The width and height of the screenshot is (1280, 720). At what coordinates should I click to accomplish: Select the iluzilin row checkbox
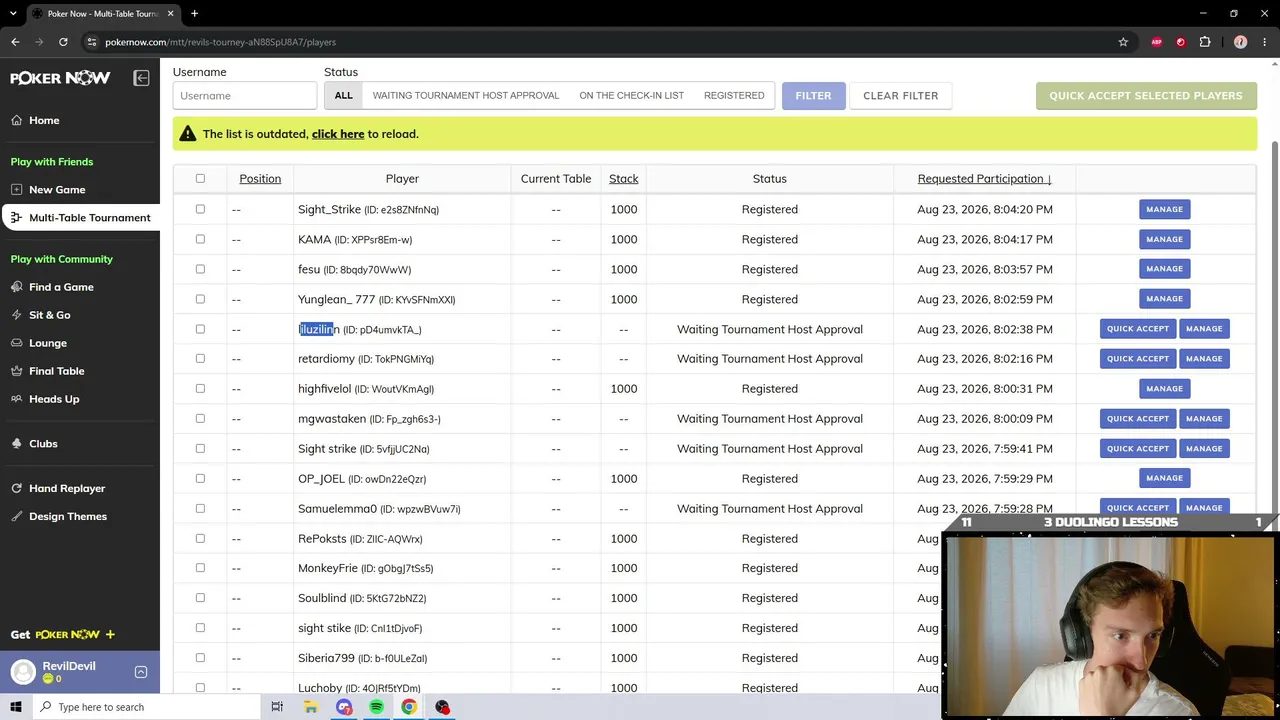coord(200,329)
